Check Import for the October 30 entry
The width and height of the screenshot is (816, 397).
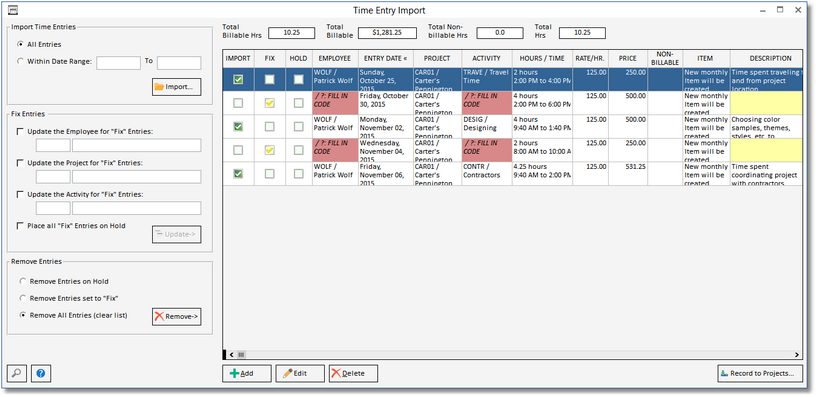(x=238, y=103)
